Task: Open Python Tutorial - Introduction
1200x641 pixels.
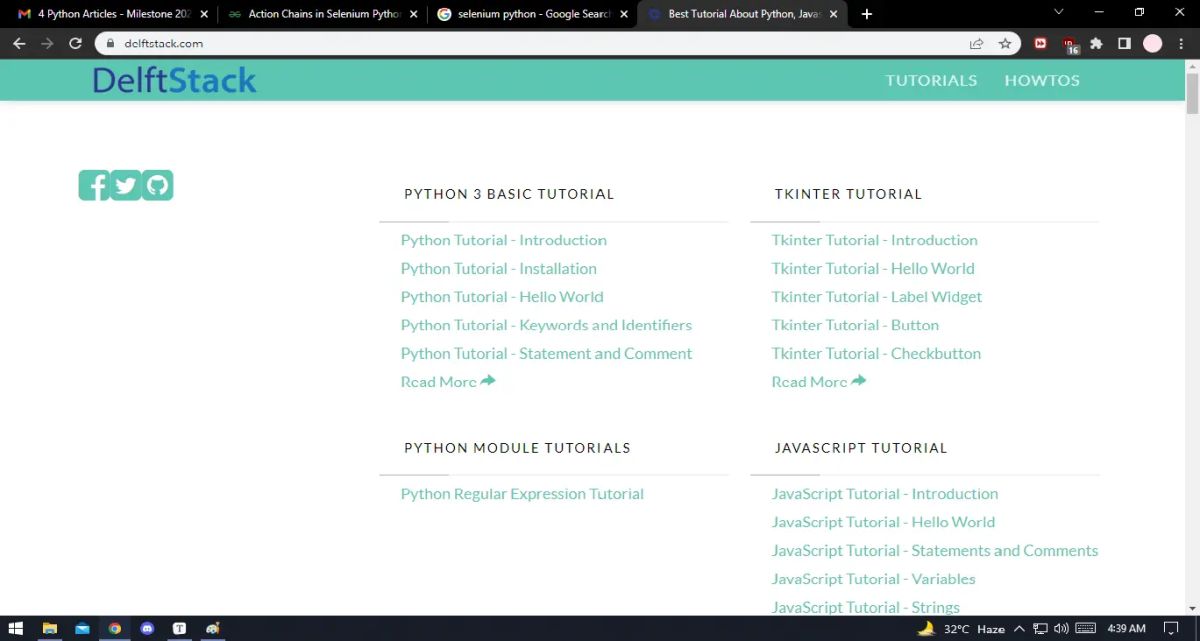Action: pos(504,240)
